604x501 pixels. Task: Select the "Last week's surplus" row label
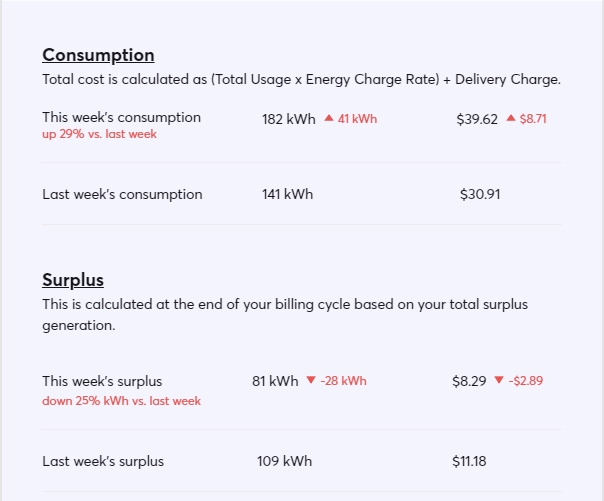point(103,461)
